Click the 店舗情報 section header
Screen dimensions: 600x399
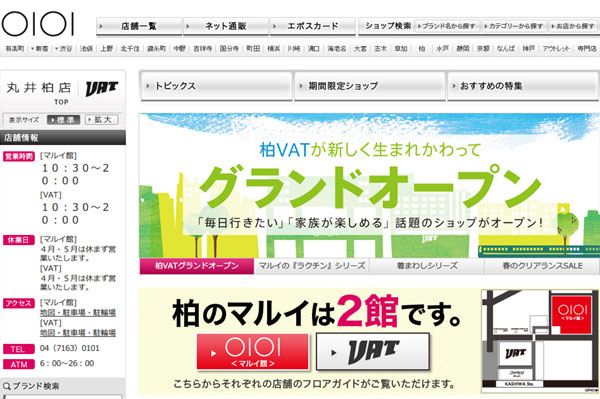tap(63, 138)
